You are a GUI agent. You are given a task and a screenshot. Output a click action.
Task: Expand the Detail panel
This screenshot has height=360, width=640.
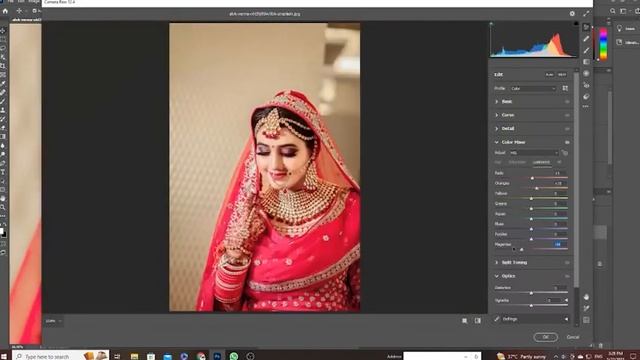(x=497, y=129)
